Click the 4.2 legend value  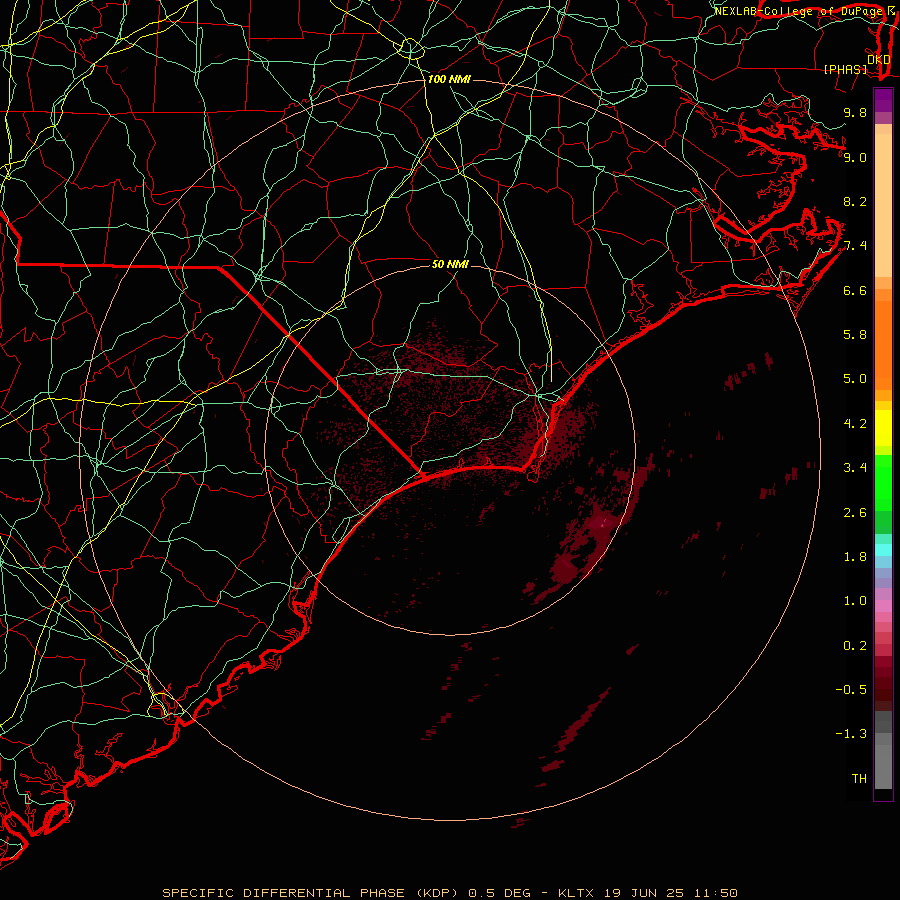[x=855, y=424]
